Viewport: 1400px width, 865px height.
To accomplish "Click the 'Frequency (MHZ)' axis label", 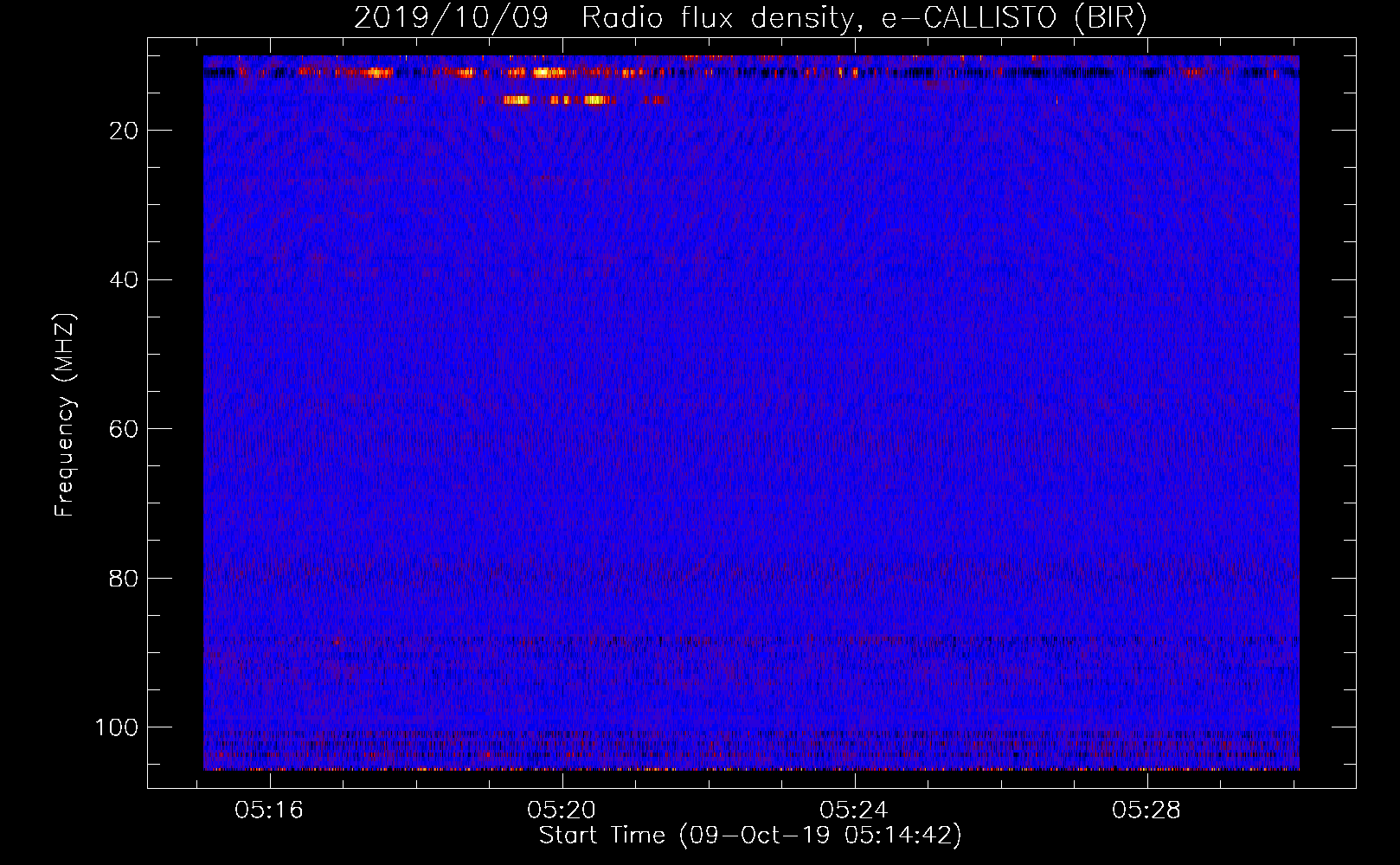I will pyautogui.click(x=65, y=415).
